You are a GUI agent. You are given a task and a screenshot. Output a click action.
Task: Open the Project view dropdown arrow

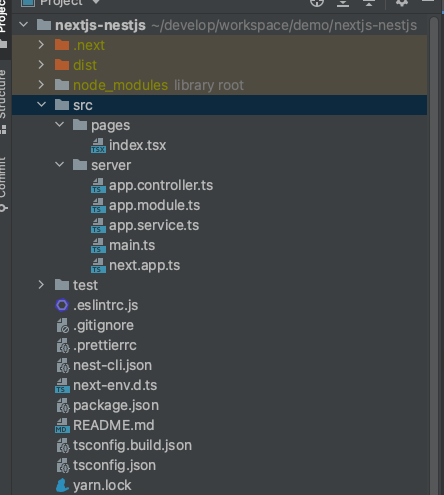pos(96,2)
